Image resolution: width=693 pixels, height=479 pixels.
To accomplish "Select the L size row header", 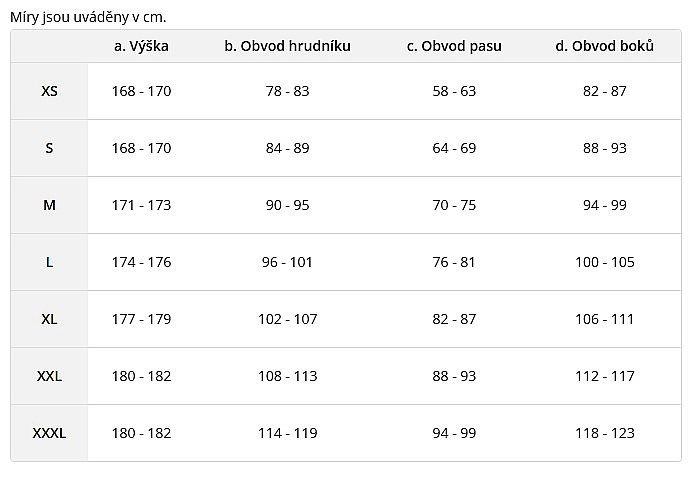I will (49, 262).
